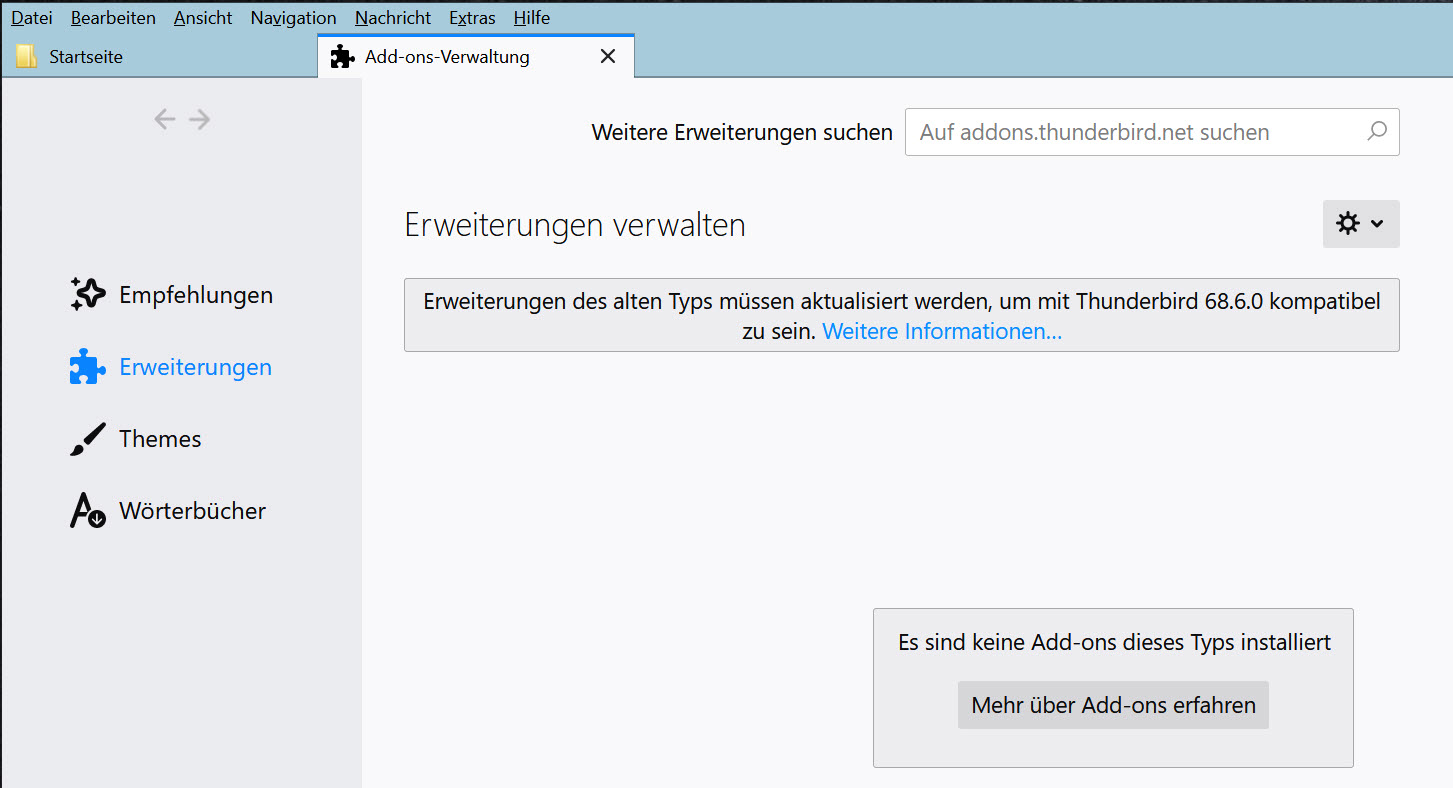Open the Navigation menu
This screenshot has width=1453, height=788.
294,18
